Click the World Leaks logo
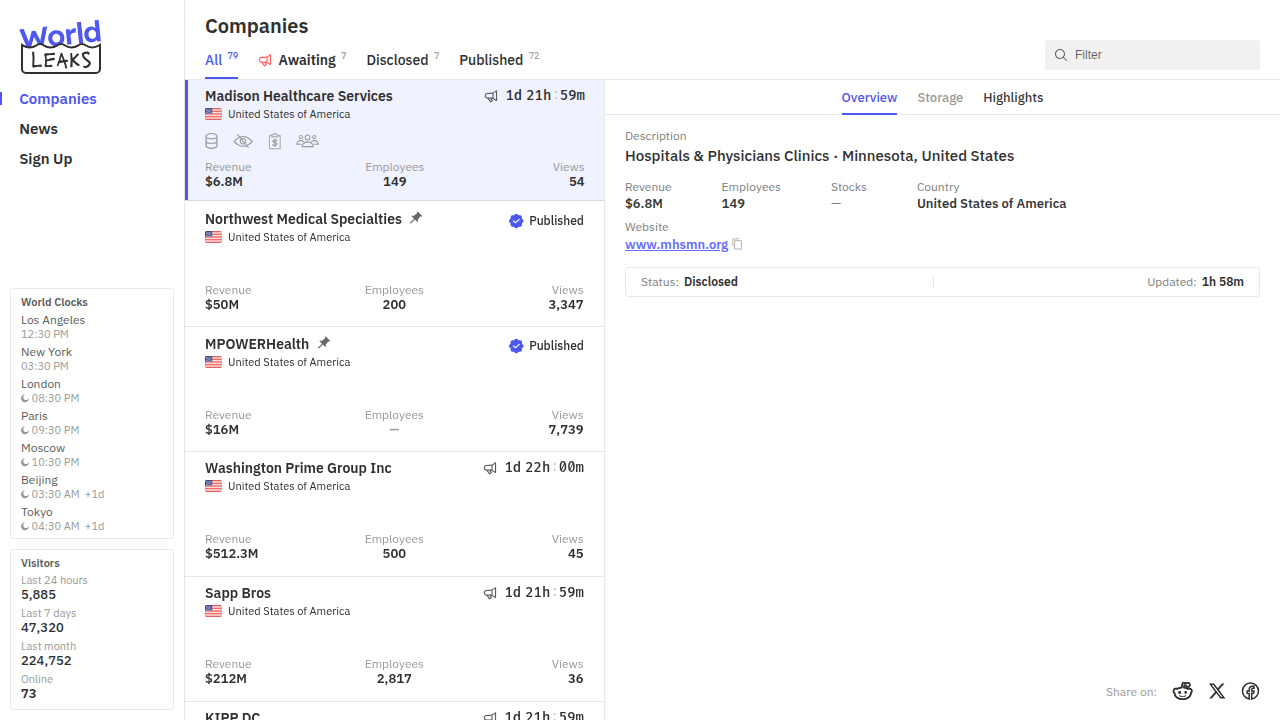 60,47
